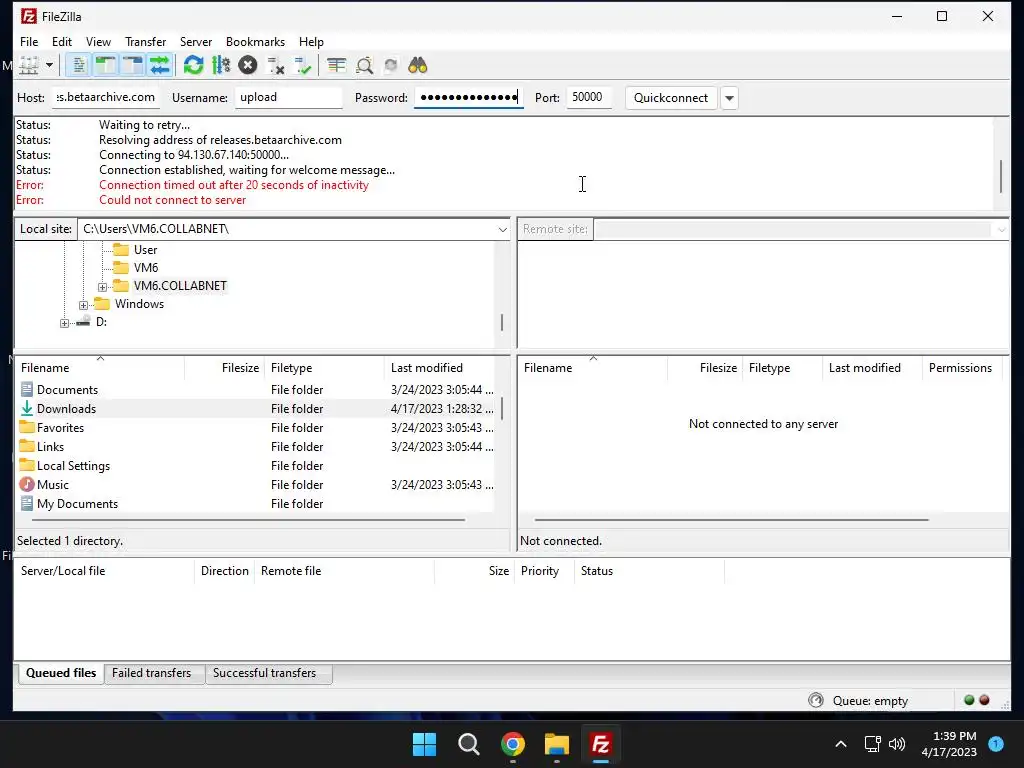Image resolution: width=1024 pixels, height=768 pixels.
Task: Select the Links folder row
Action: [255, 447]
